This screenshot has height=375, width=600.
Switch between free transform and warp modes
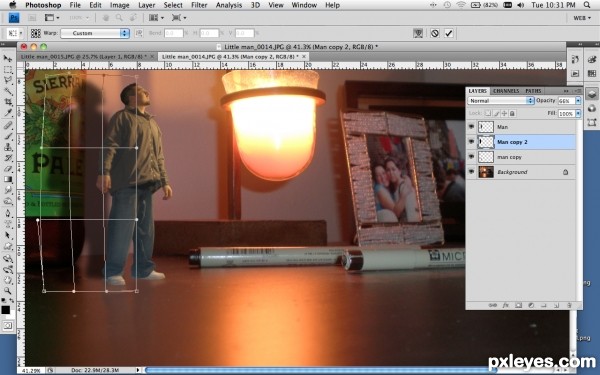coord(418,33)
